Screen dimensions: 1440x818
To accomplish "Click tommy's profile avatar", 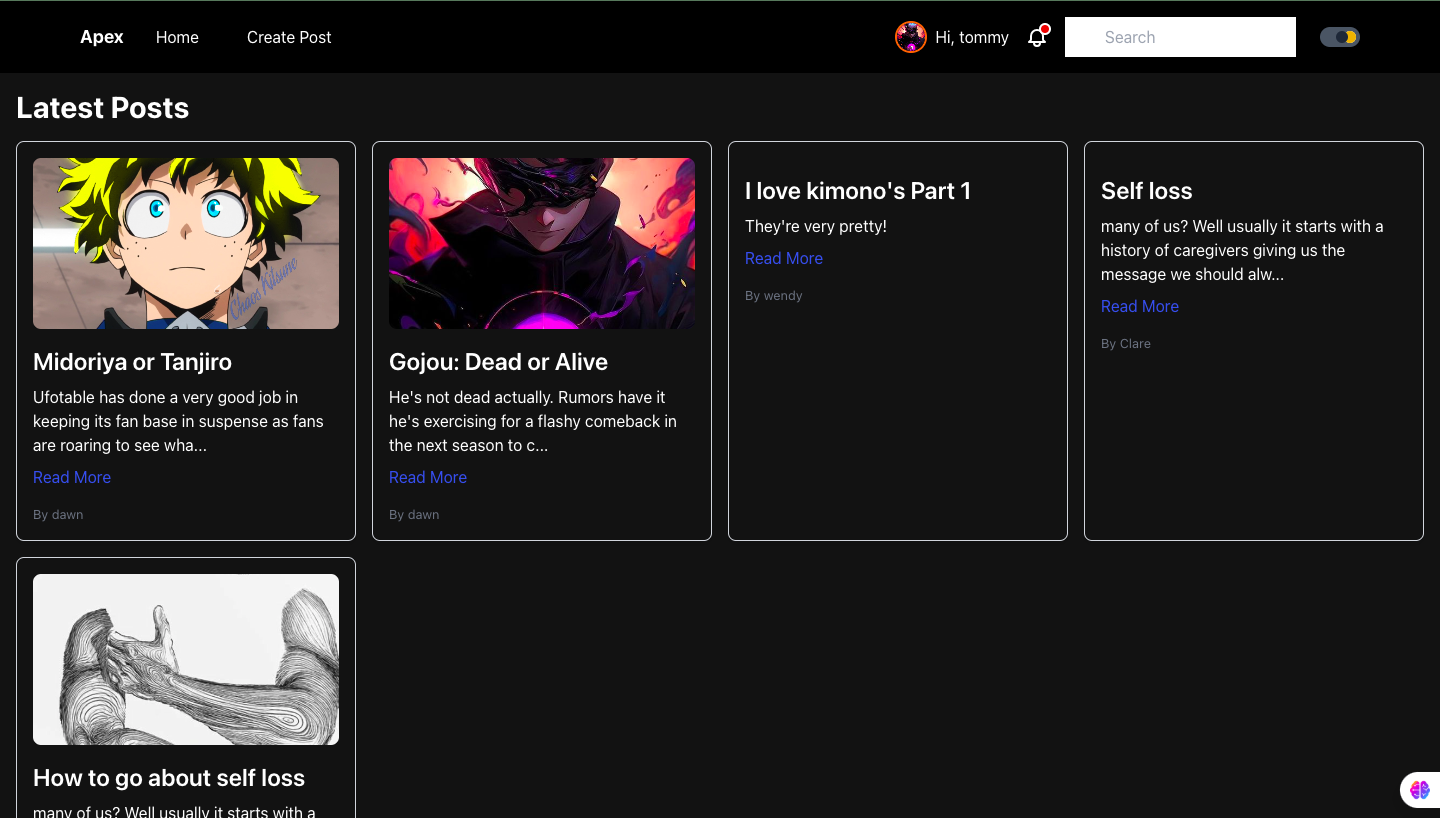I will (x=910, y=37).
